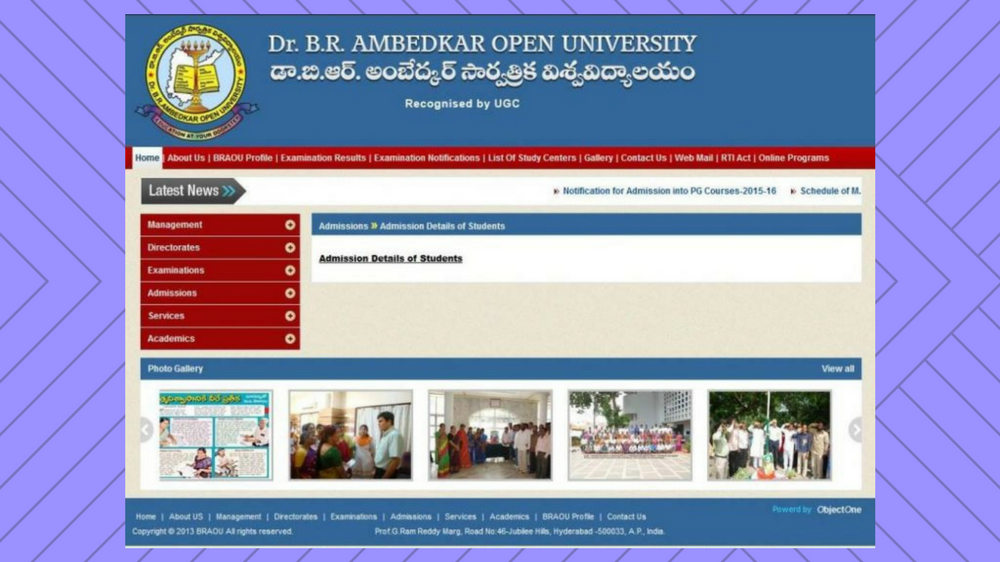
Task: Click Admission Details of Students breadcrumb
Action: click(442, 226)
